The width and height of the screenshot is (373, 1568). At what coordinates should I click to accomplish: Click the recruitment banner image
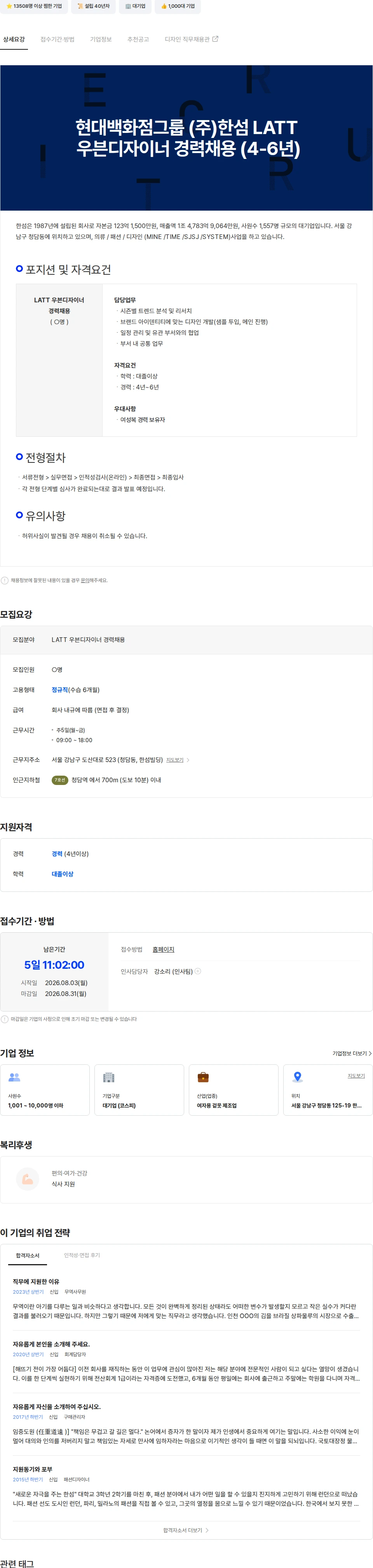click(x=186, y=138)
